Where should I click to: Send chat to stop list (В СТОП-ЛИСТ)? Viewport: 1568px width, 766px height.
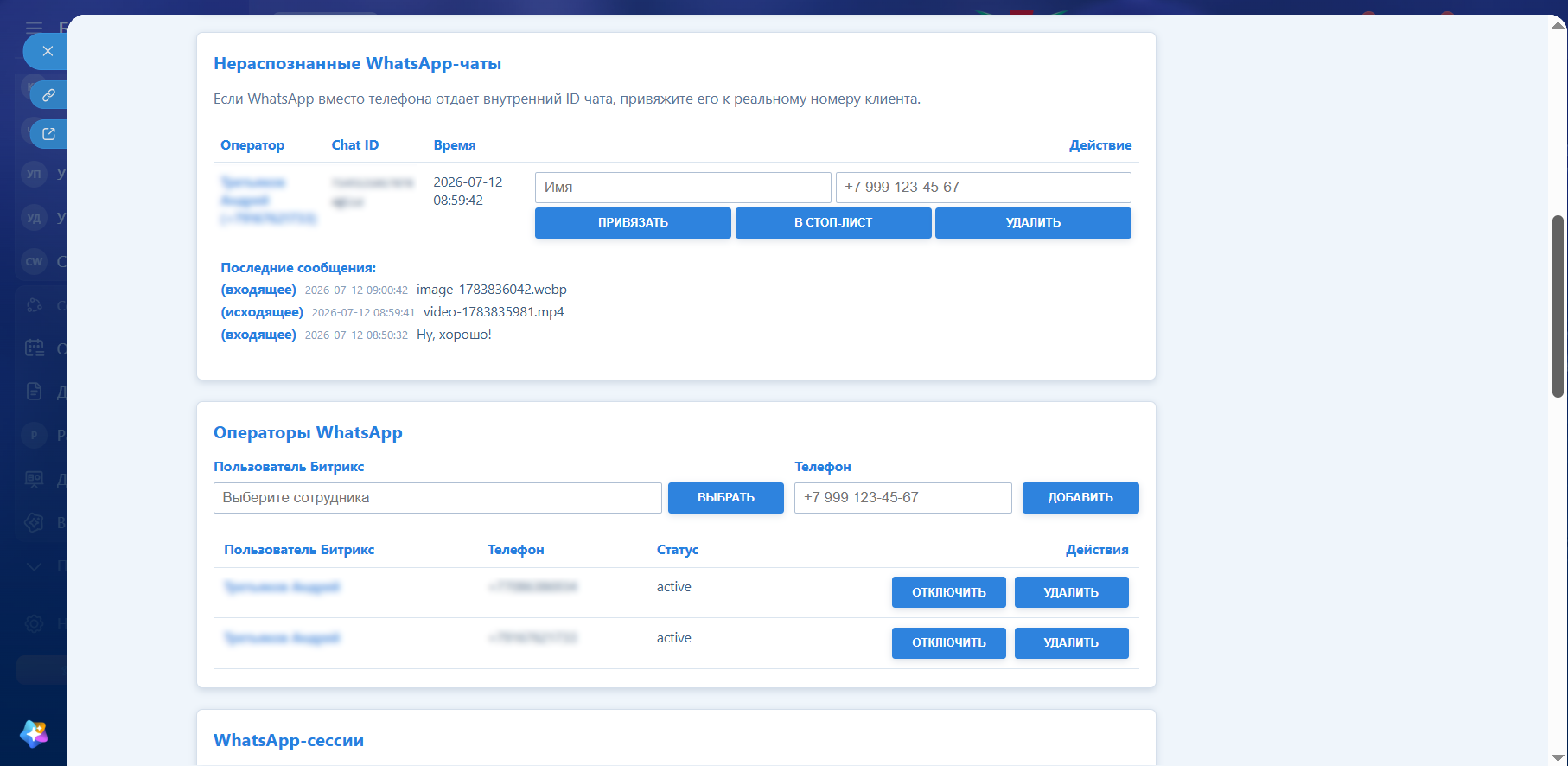833,223
